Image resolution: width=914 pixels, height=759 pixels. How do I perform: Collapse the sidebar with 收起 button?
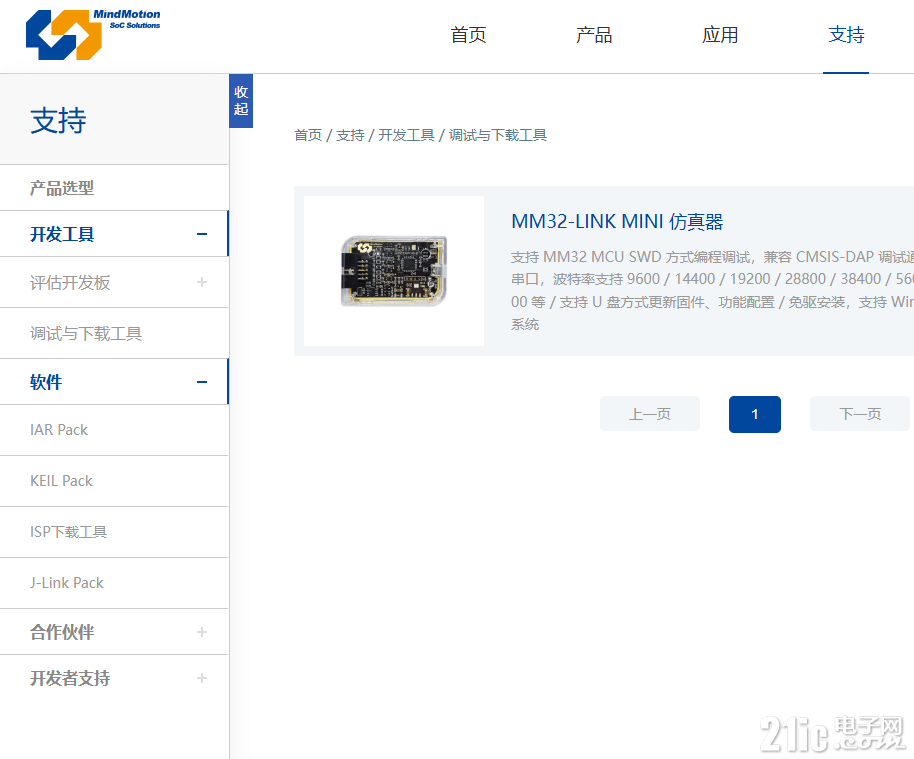point(241,101)
